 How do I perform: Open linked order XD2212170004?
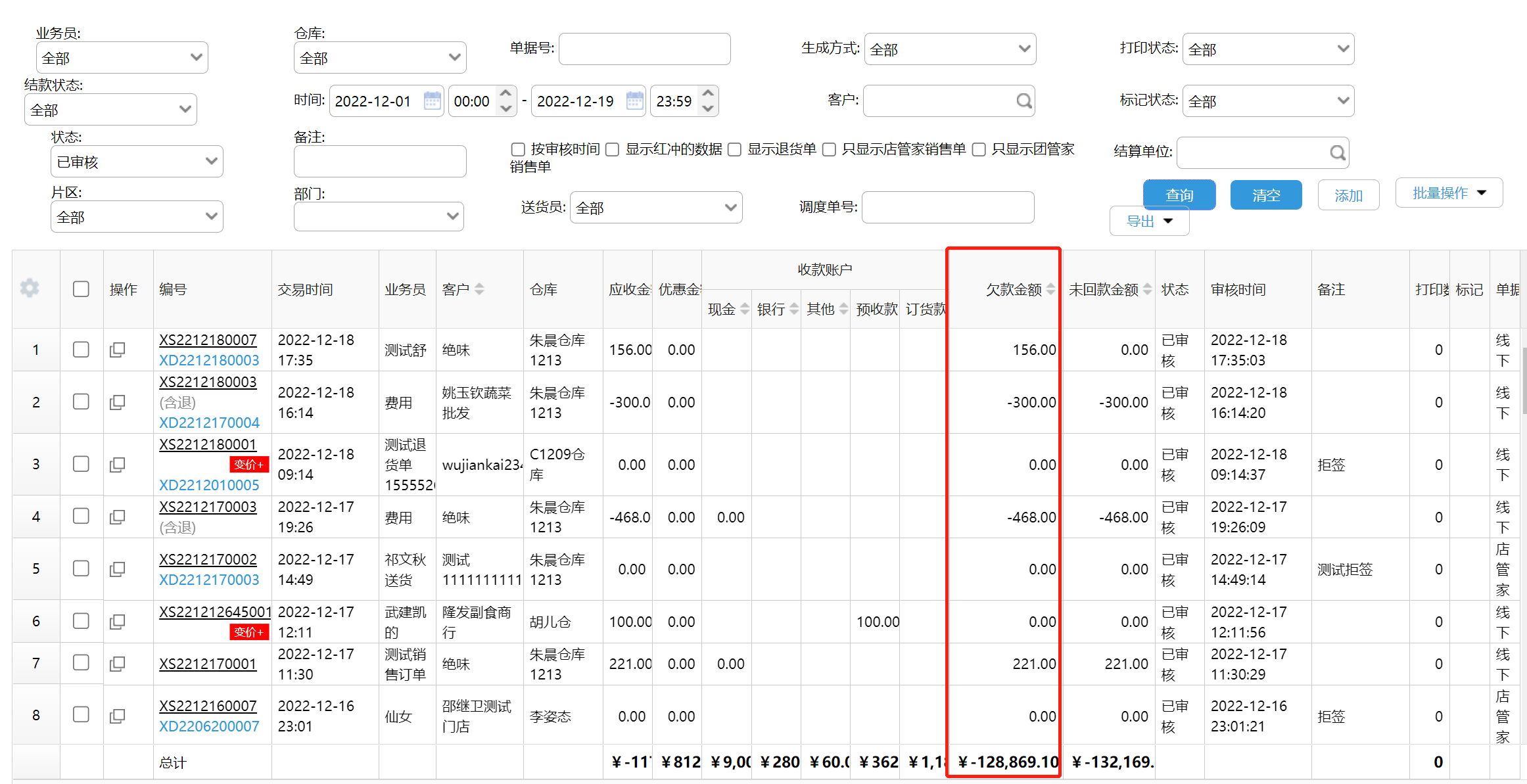coord(209,423)
